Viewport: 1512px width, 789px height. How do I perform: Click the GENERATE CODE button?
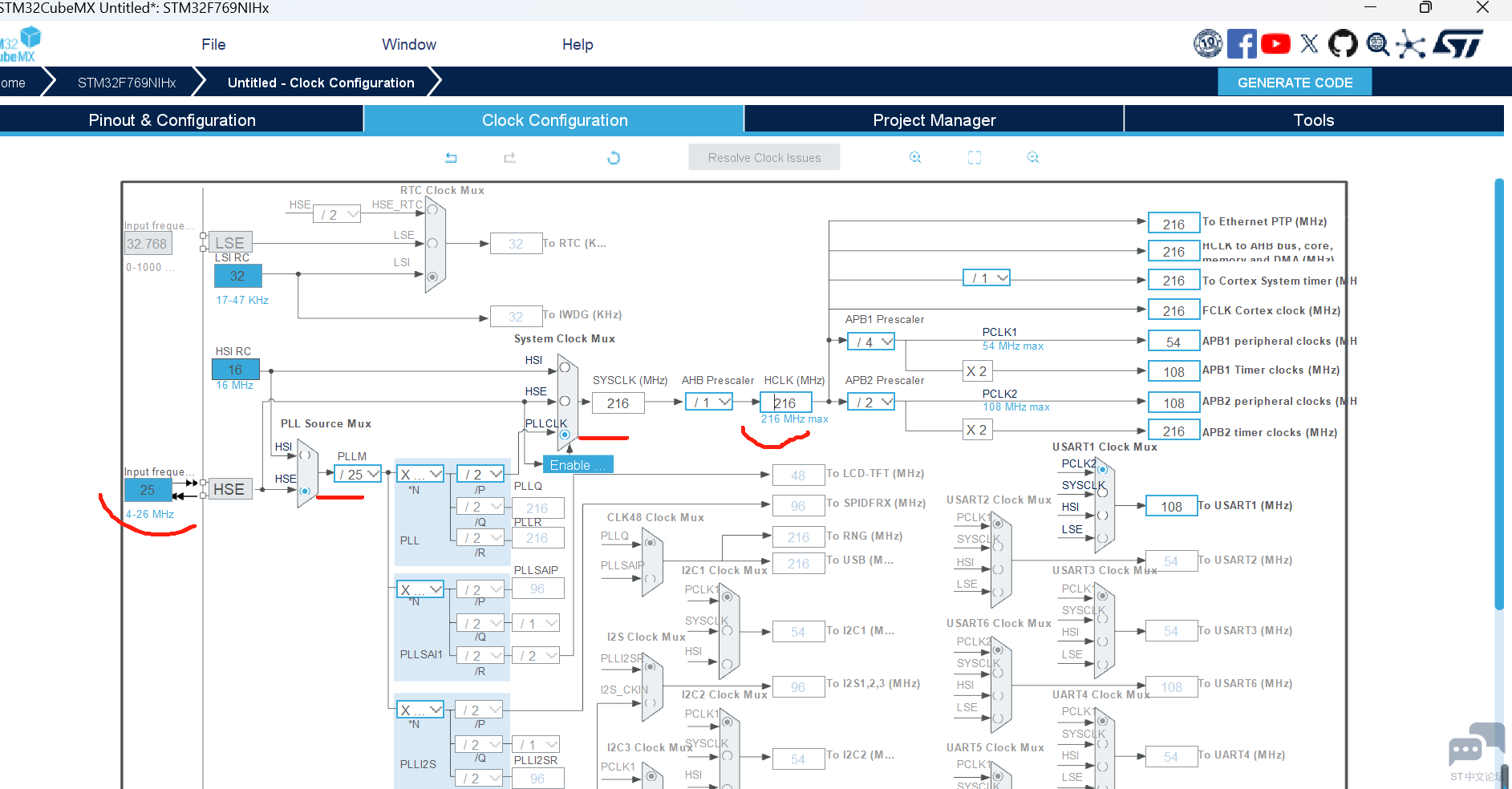click(x=1295, y=83)
